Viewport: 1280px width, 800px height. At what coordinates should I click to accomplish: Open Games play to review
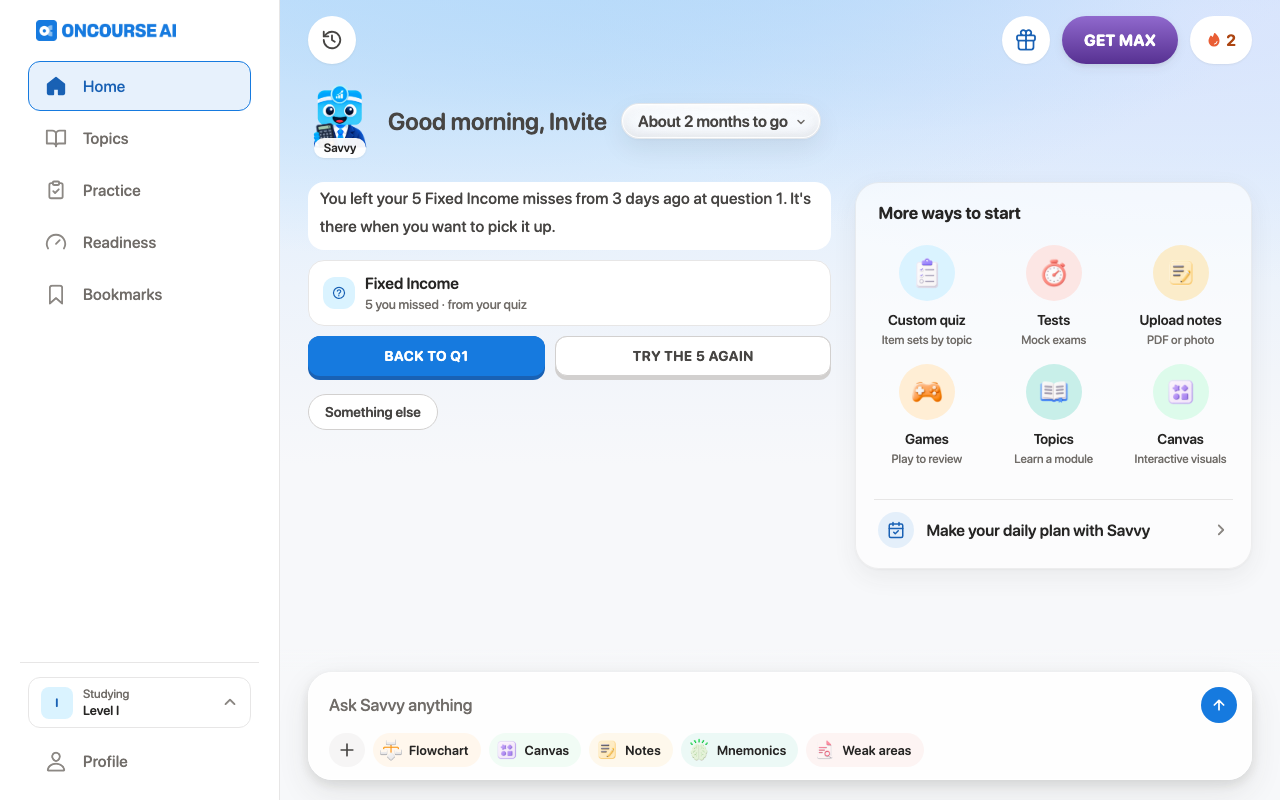(x=927, y=415)
